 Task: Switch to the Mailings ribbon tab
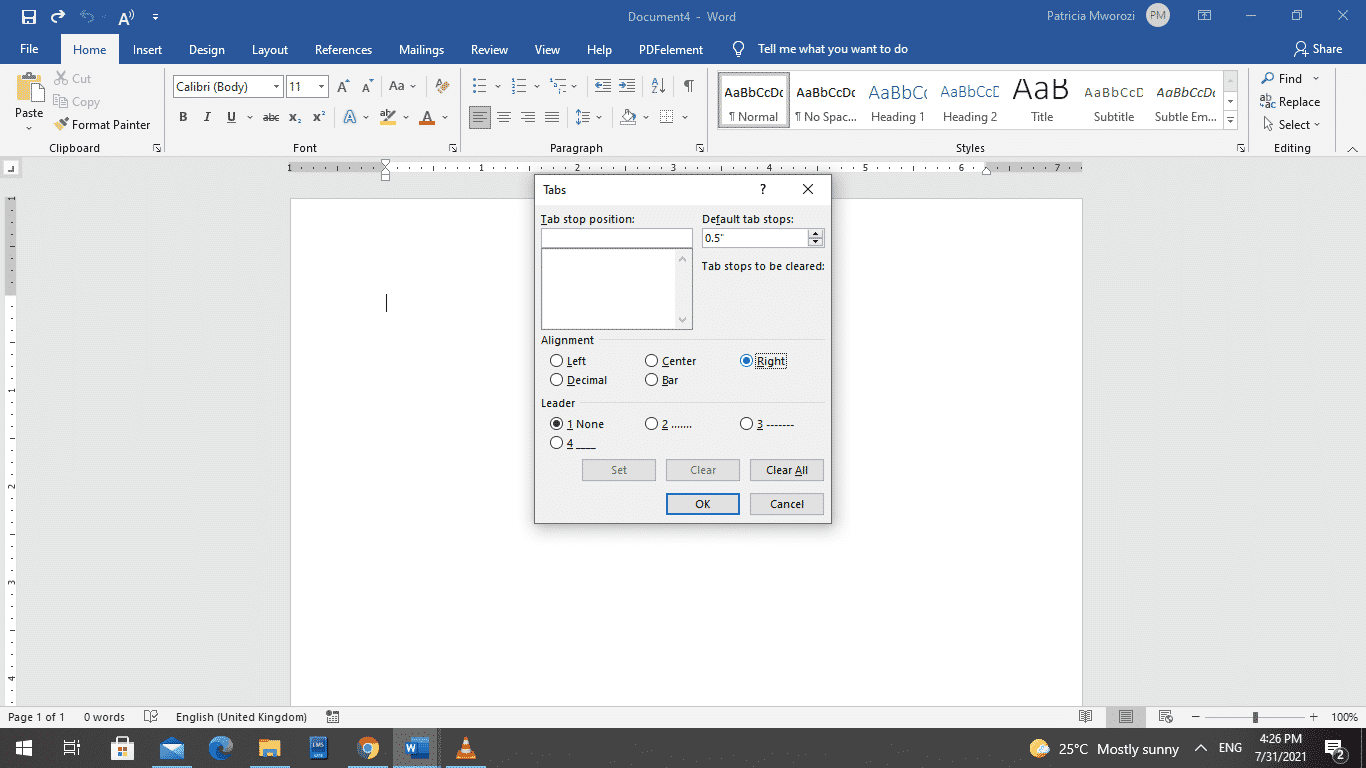[x=421, y=49]
